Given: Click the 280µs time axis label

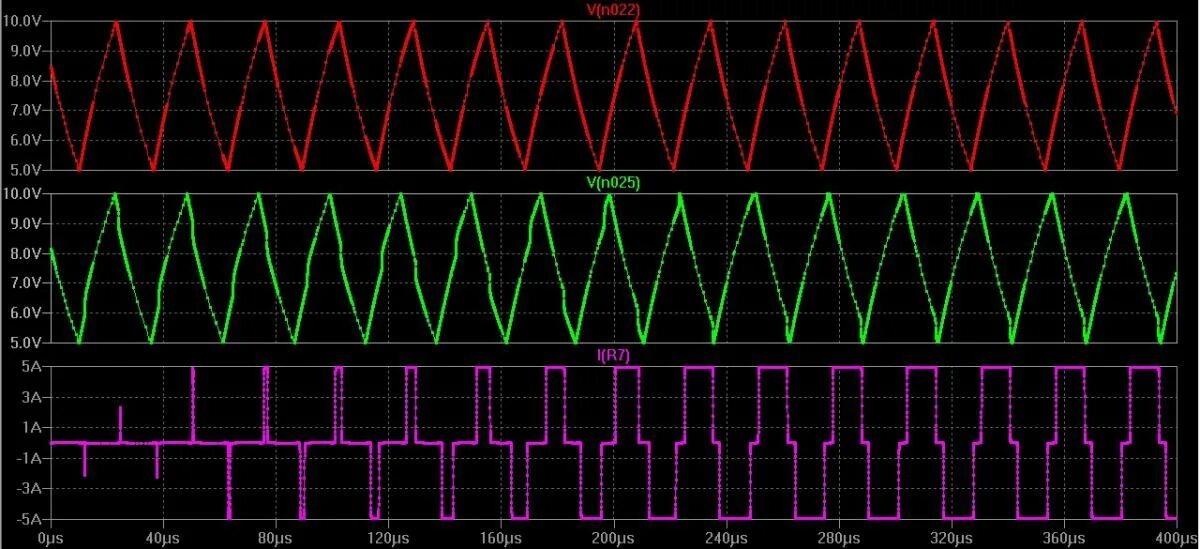Looking at the screenshot, I should [x=837, y=539].
